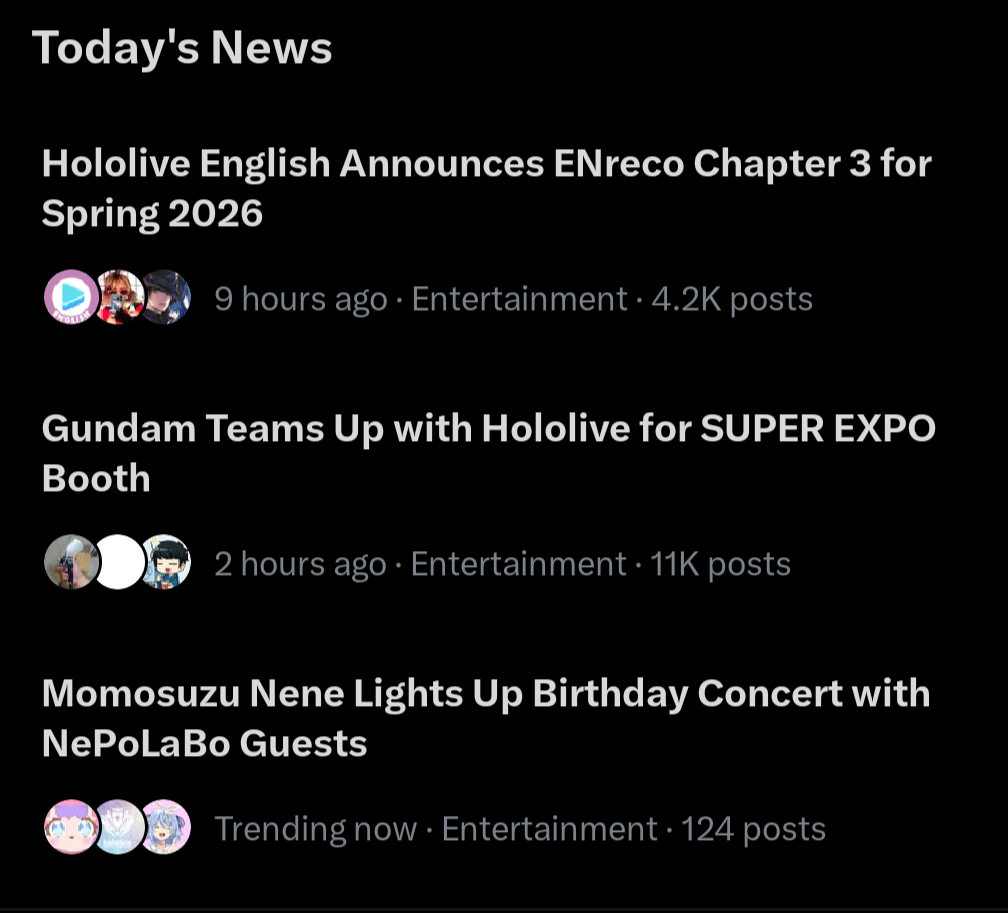This screenshot has width=1008, height=913.
Task: View the 4.2K posts count
Action: tap(732, 299)
